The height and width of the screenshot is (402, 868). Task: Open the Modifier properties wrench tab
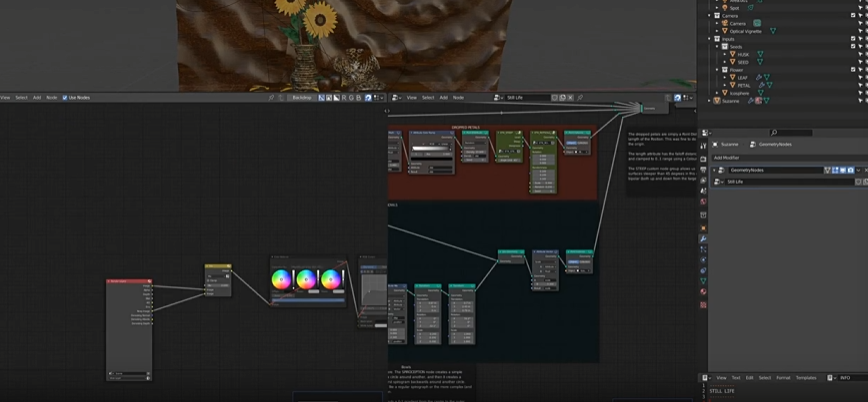point(704,238)
